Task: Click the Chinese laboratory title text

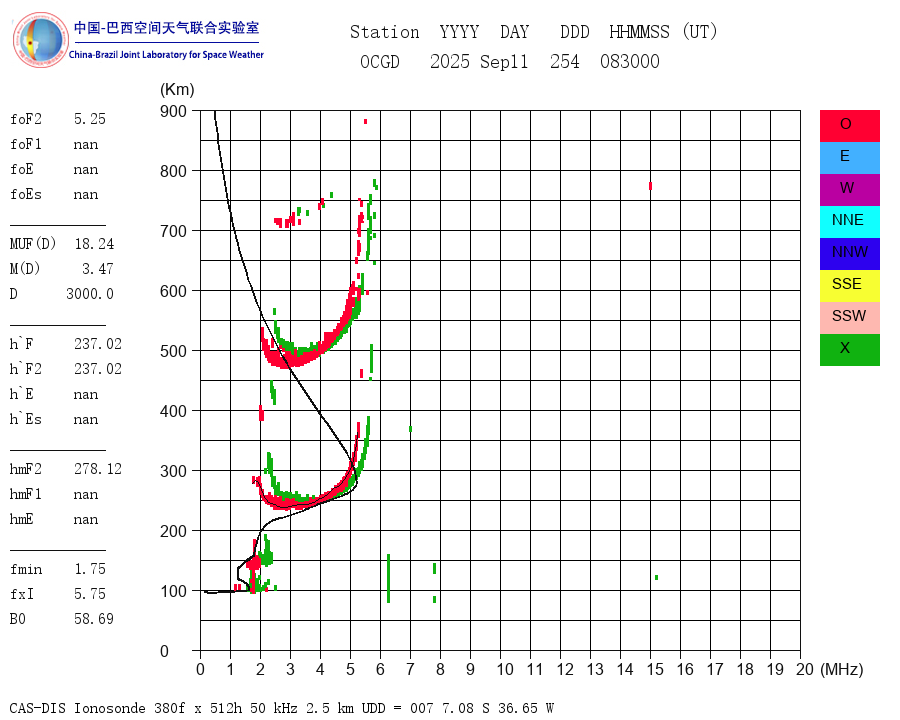Action: (166, 28)
